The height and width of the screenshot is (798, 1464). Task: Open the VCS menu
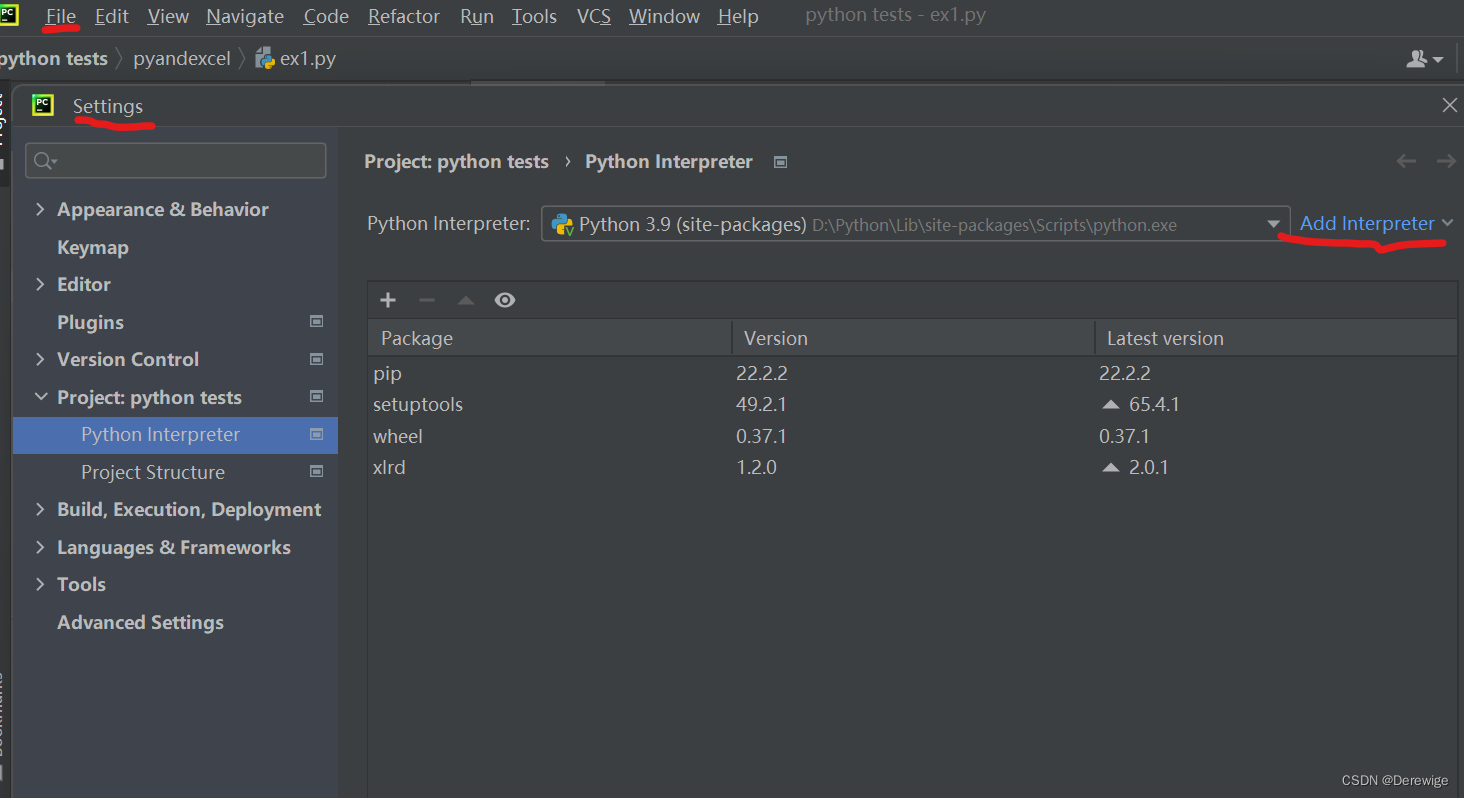[x=594, y=16]
